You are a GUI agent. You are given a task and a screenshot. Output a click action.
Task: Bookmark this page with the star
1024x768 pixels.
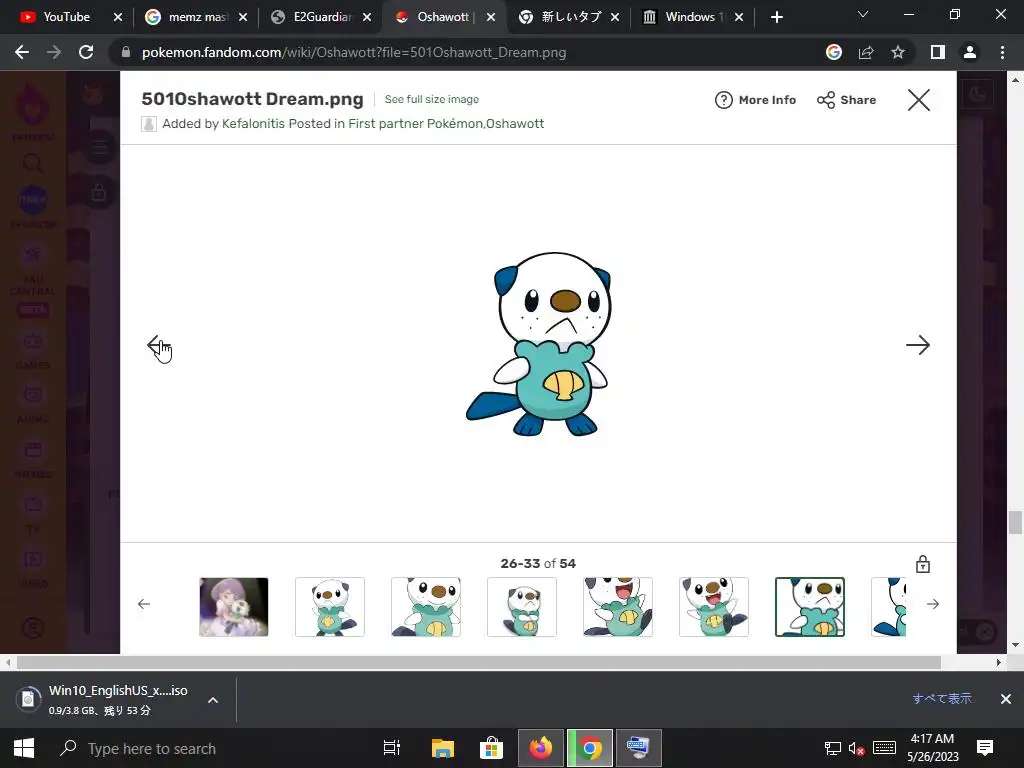point(898,52)
